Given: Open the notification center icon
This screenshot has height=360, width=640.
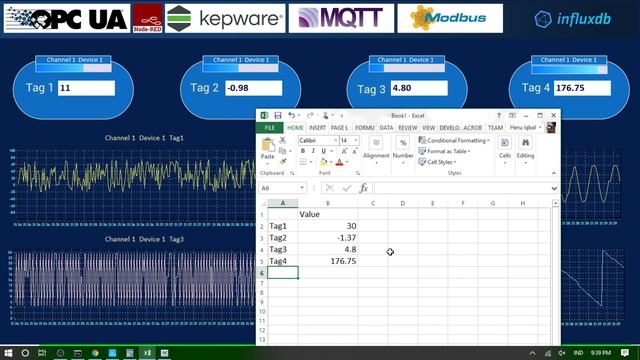Looking at the screenshot, I should pos(624,353).
